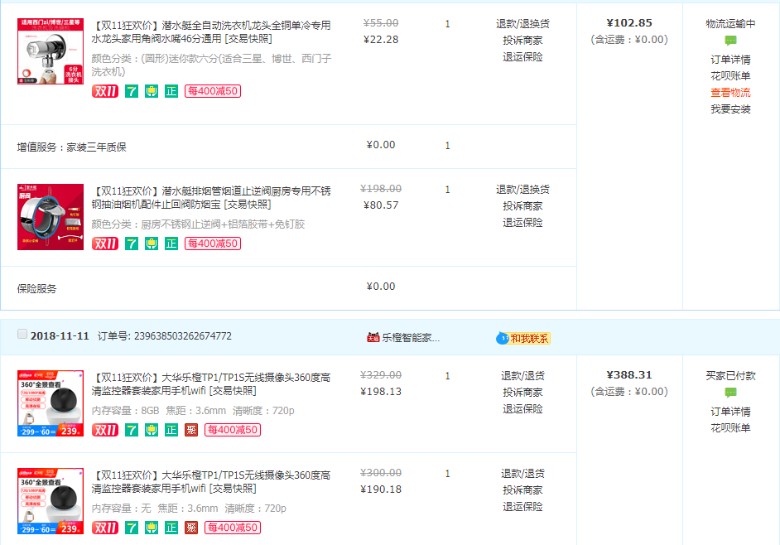View 订单详情 for the ¥102.85 order
Viewport: 780px width, 545px height.
(730, 59)
